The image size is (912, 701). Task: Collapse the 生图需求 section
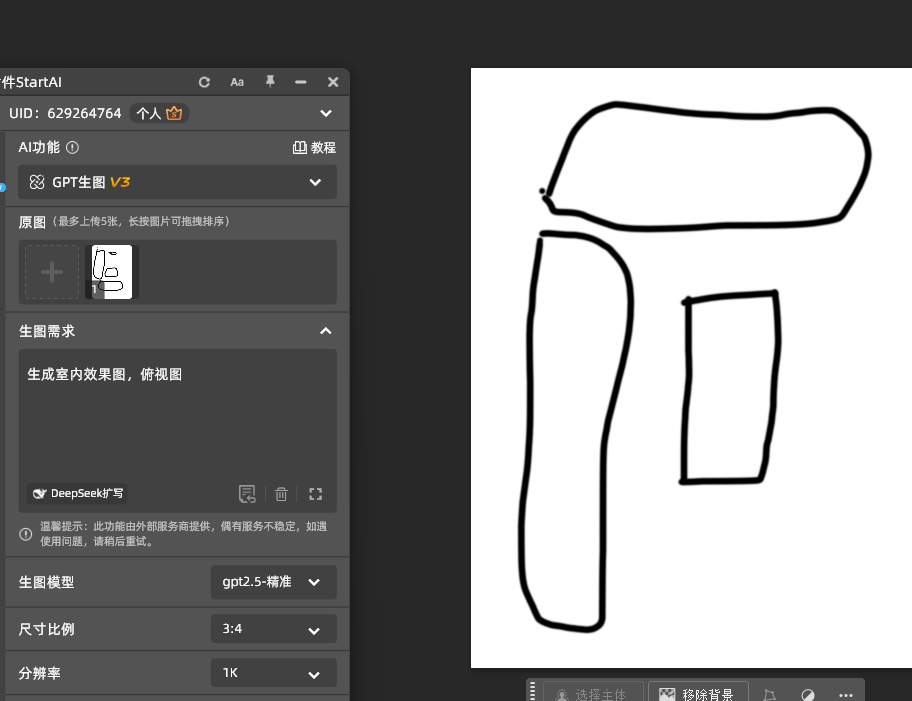point(326,331)
